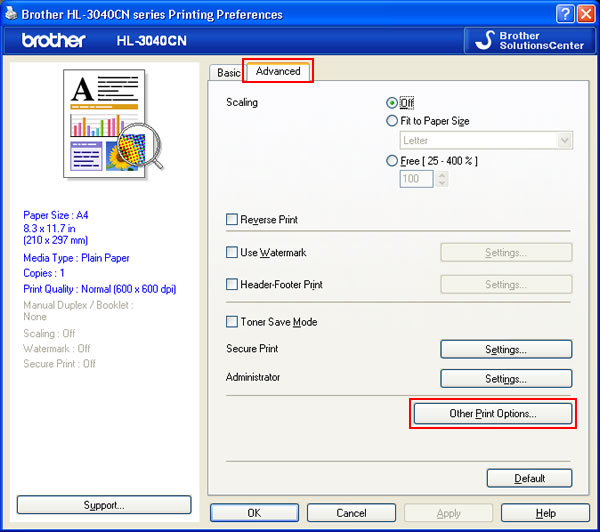The image size is (600, 532).
Task: Enable the Reverse Print checkbox
Action: tap(232, 220)
